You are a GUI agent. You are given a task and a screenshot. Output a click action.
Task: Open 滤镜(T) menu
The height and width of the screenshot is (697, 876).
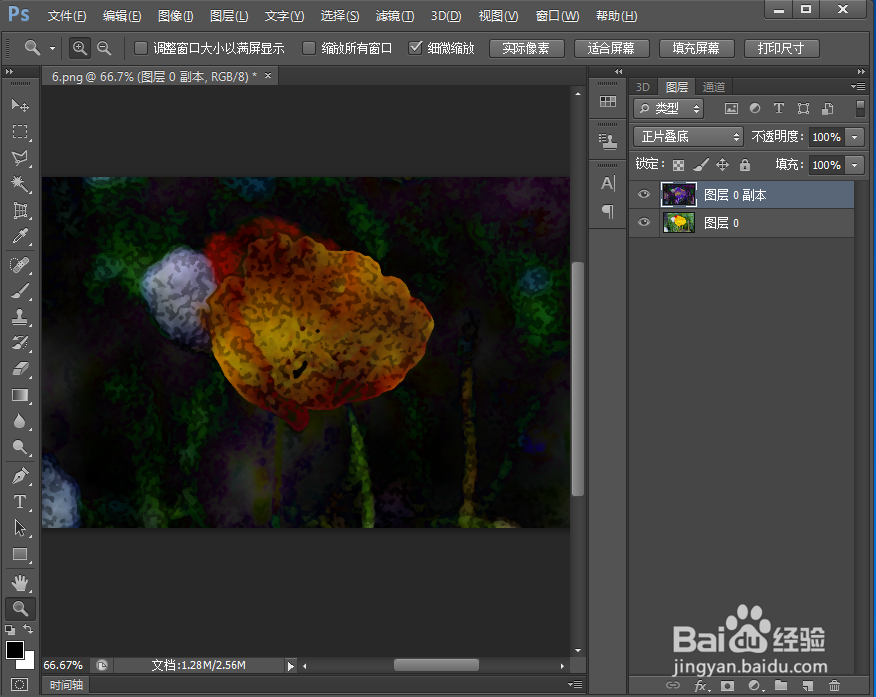(x=394, y=16)
